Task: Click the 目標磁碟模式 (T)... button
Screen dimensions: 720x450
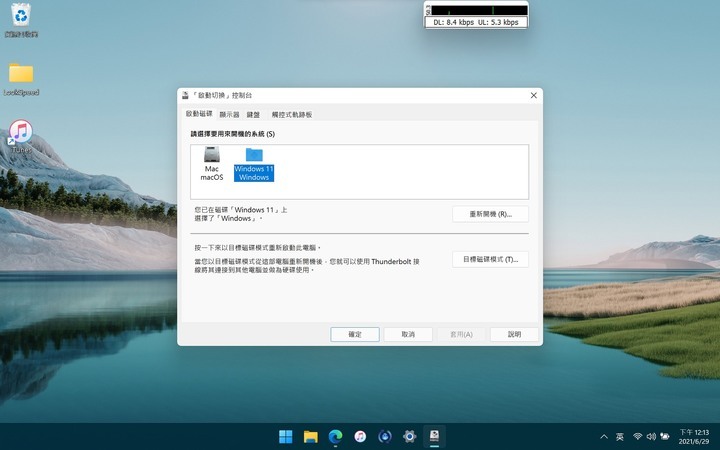Action: (490, 259)
